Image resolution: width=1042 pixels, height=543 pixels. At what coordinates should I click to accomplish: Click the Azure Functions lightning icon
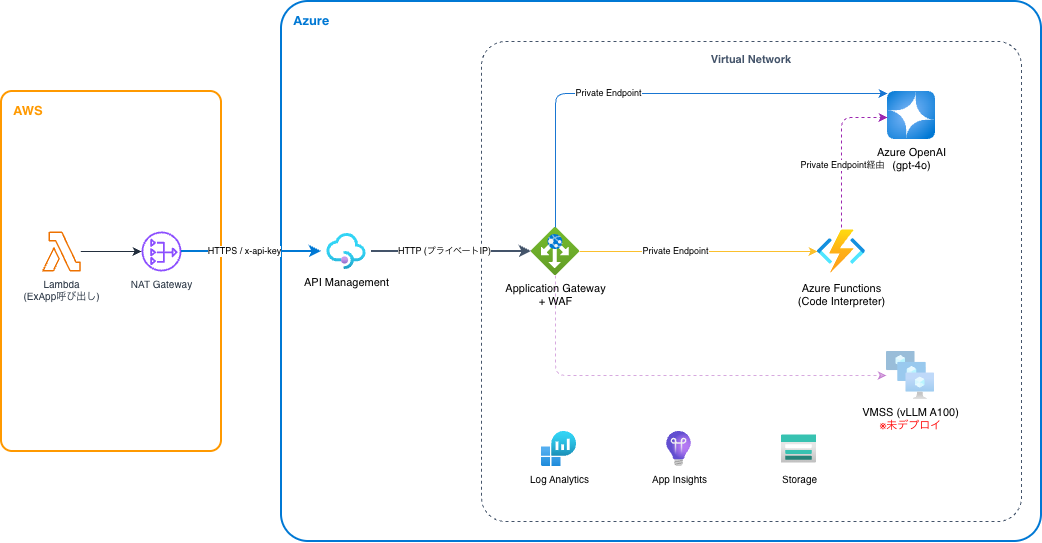(841, 251)
